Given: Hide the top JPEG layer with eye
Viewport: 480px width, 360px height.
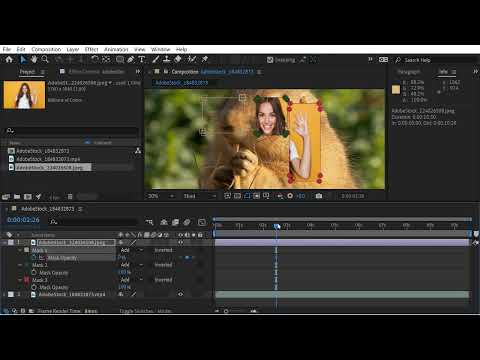Looking at the screenshot, I should [180, 242].
